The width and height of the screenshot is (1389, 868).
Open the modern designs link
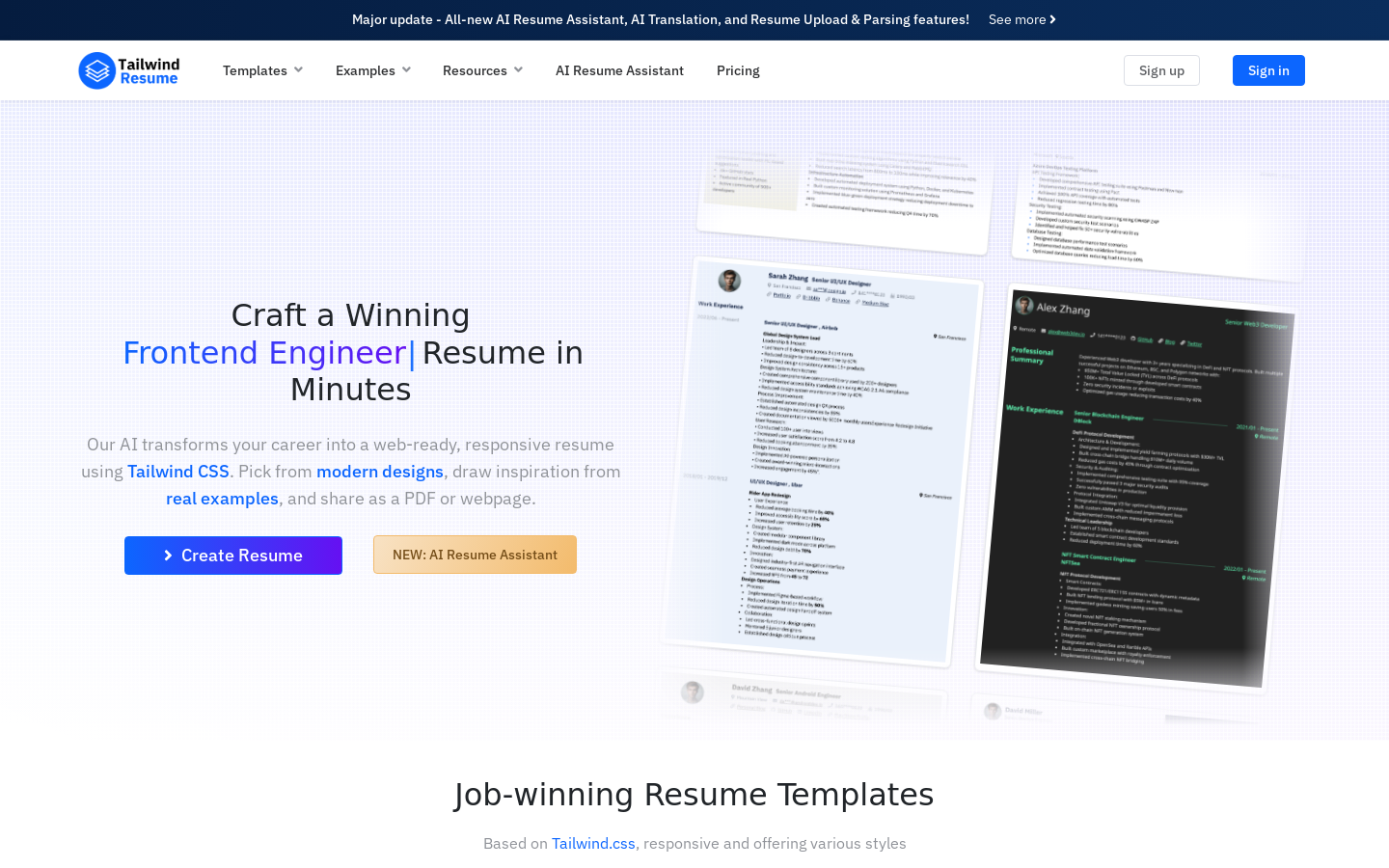(380, 472)
